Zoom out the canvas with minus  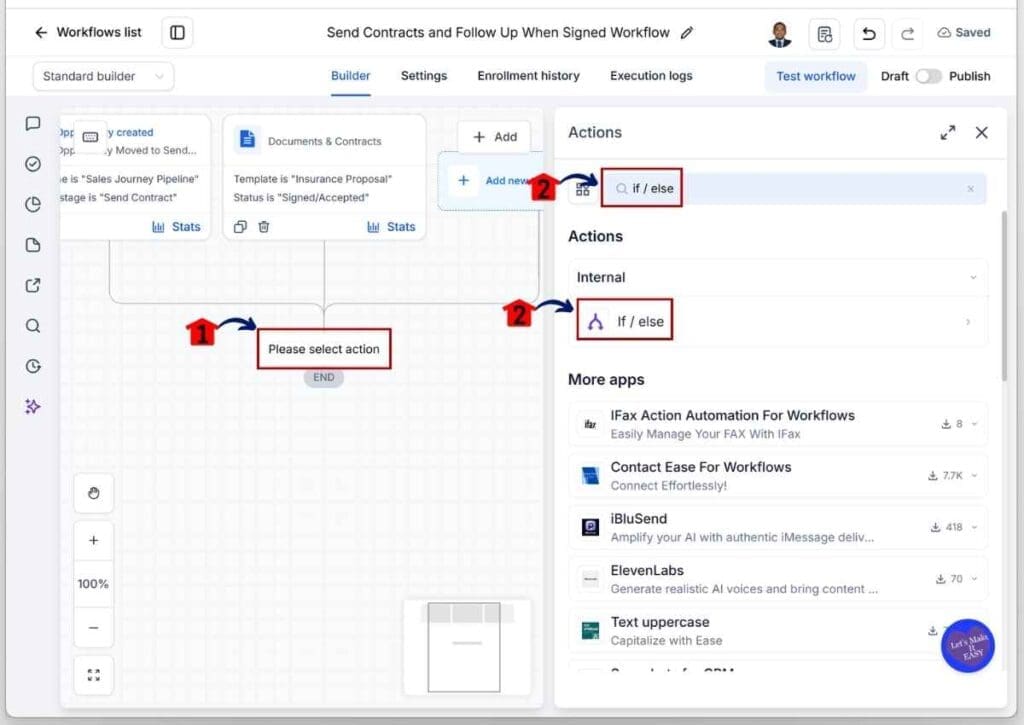tap(93, 628)
